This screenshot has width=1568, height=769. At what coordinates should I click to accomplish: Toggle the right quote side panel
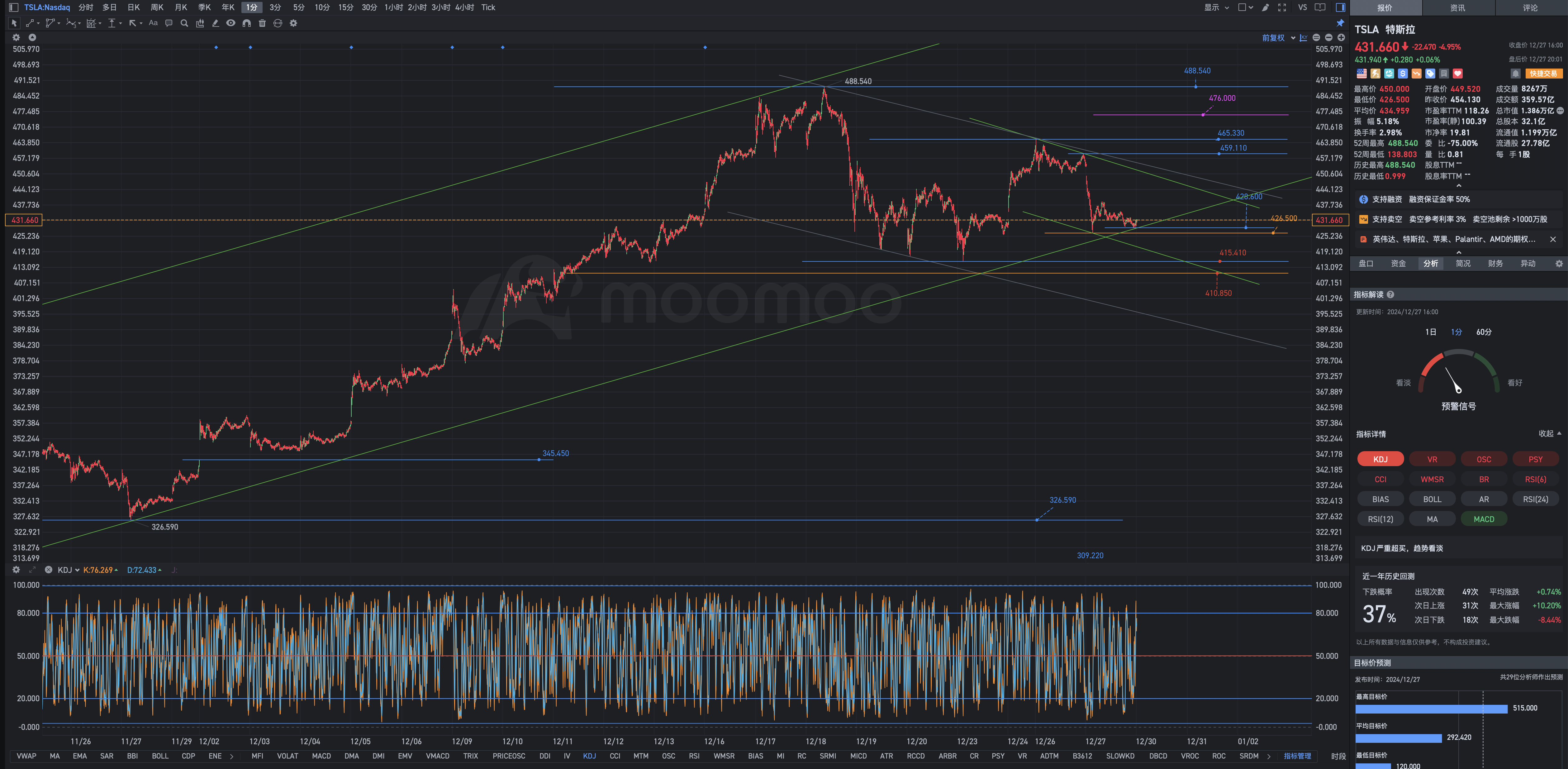tap(1340, 7)
